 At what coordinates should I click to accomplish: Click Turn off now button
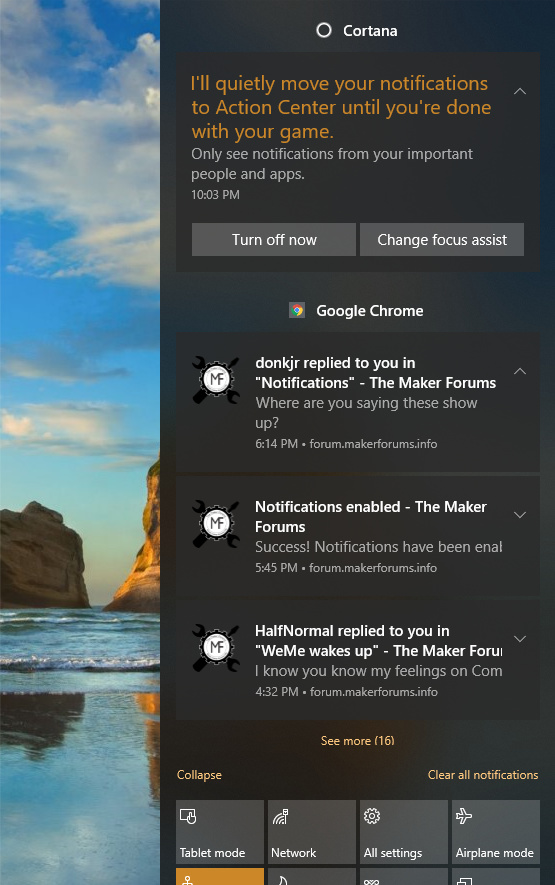point(274,239)
